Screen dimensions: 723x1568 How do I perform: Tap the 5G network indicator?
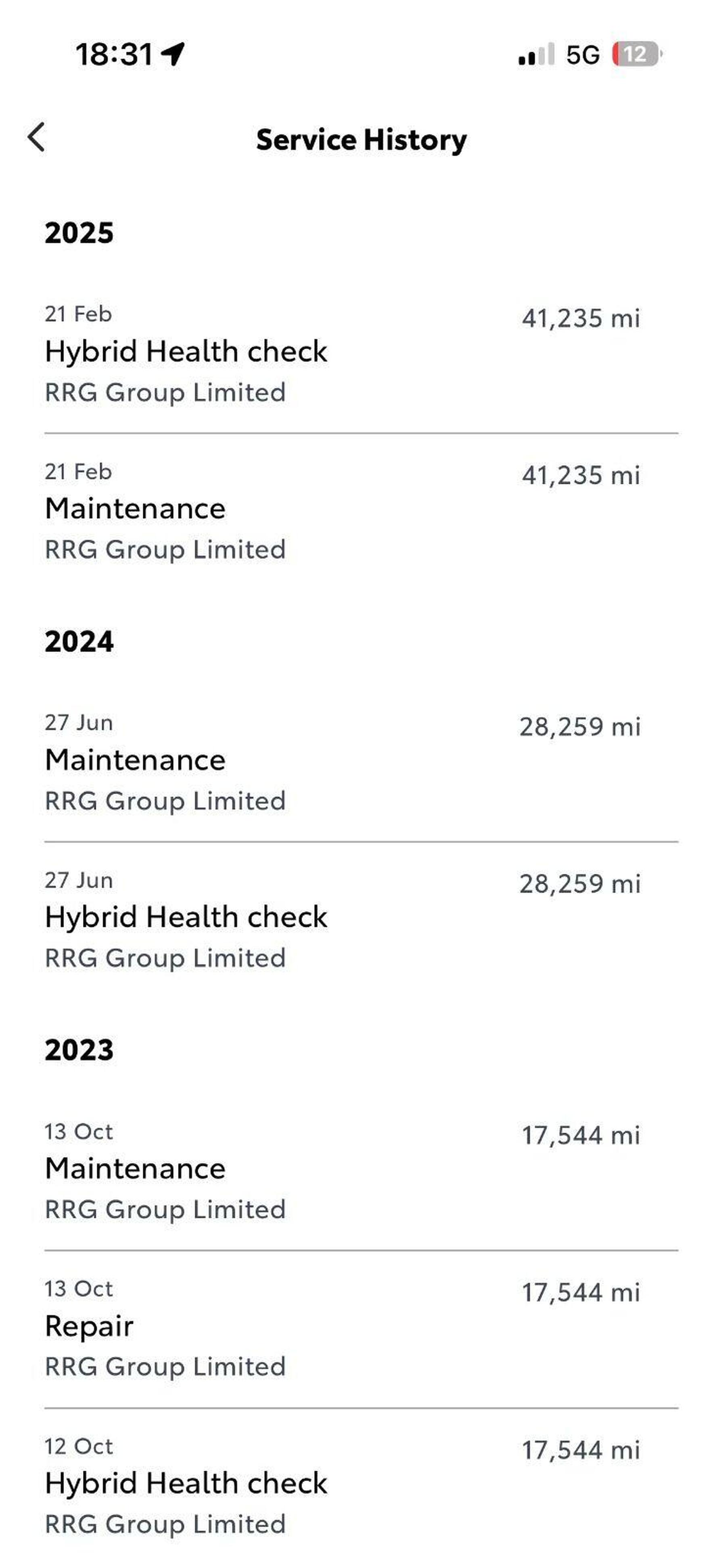(583, 55)
